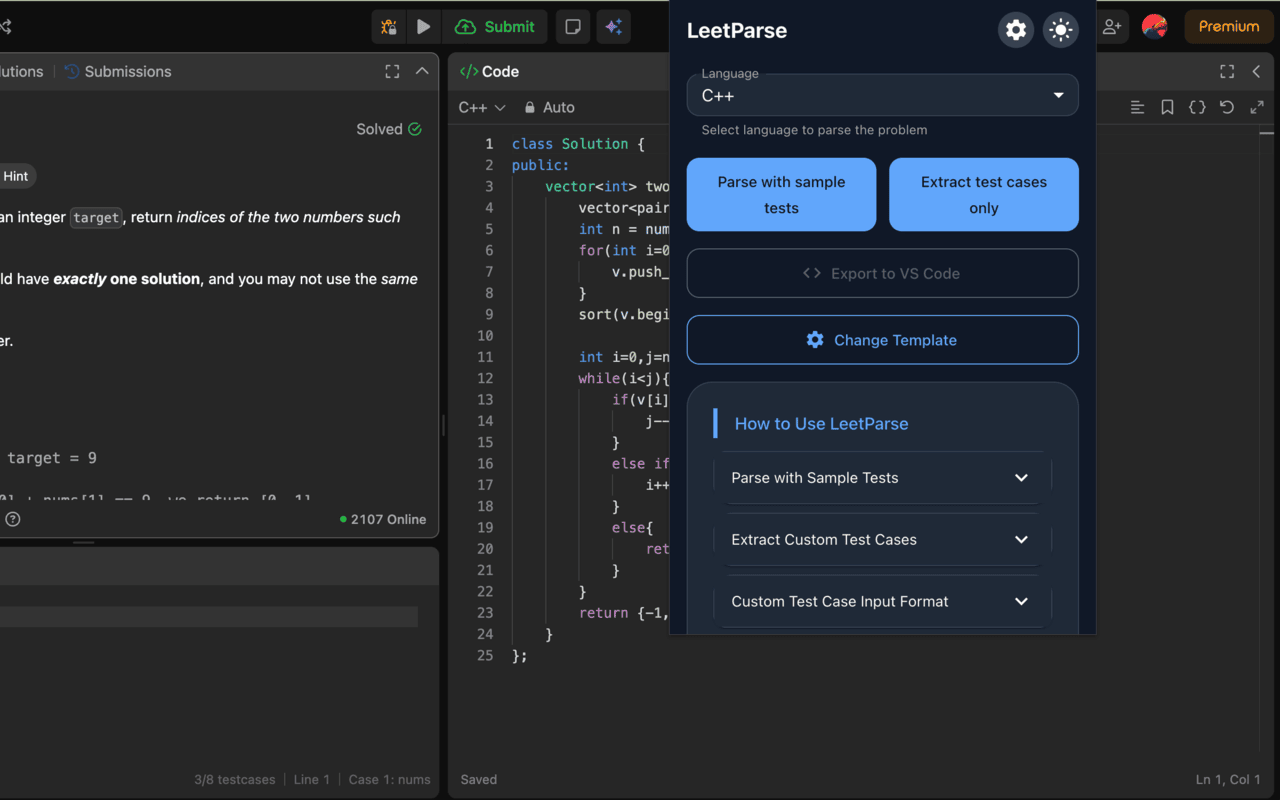Click the bookmark icon in editor toolbar
Image resolution: width=1280 pixels, height=800 pixels.
tap(1167, 107)
